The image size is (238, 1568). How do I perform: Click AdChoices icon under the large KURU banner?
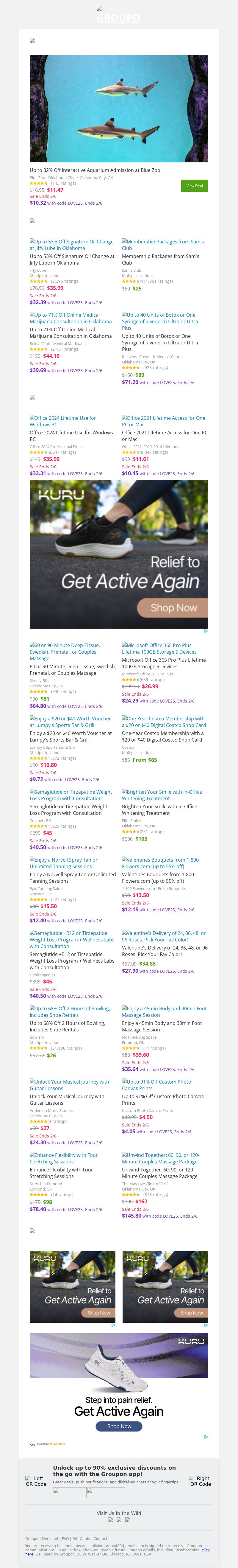click(206, 631)
